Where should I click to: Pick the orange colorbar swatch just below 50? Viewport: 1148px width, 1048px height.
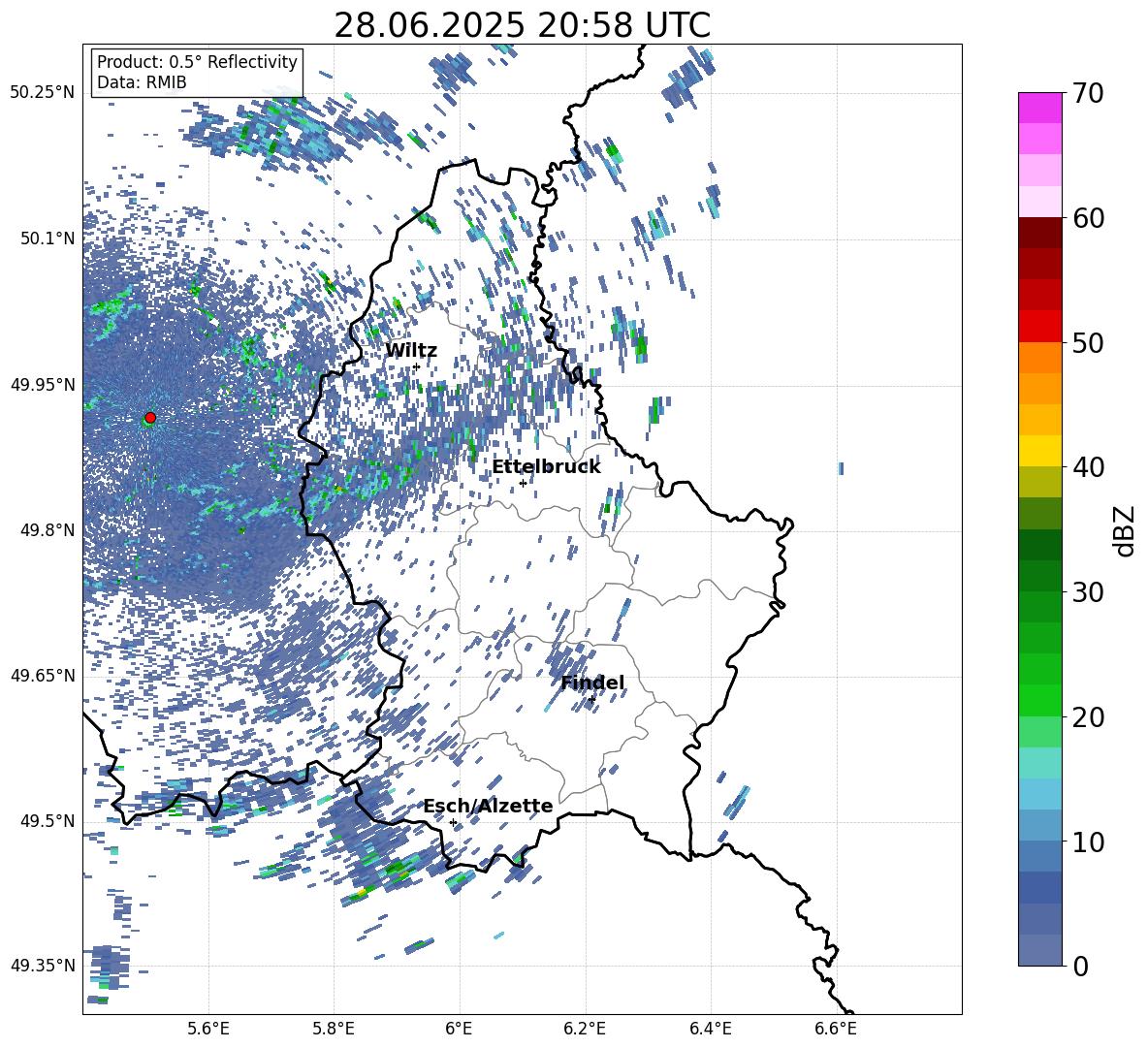coord(1039,357)
